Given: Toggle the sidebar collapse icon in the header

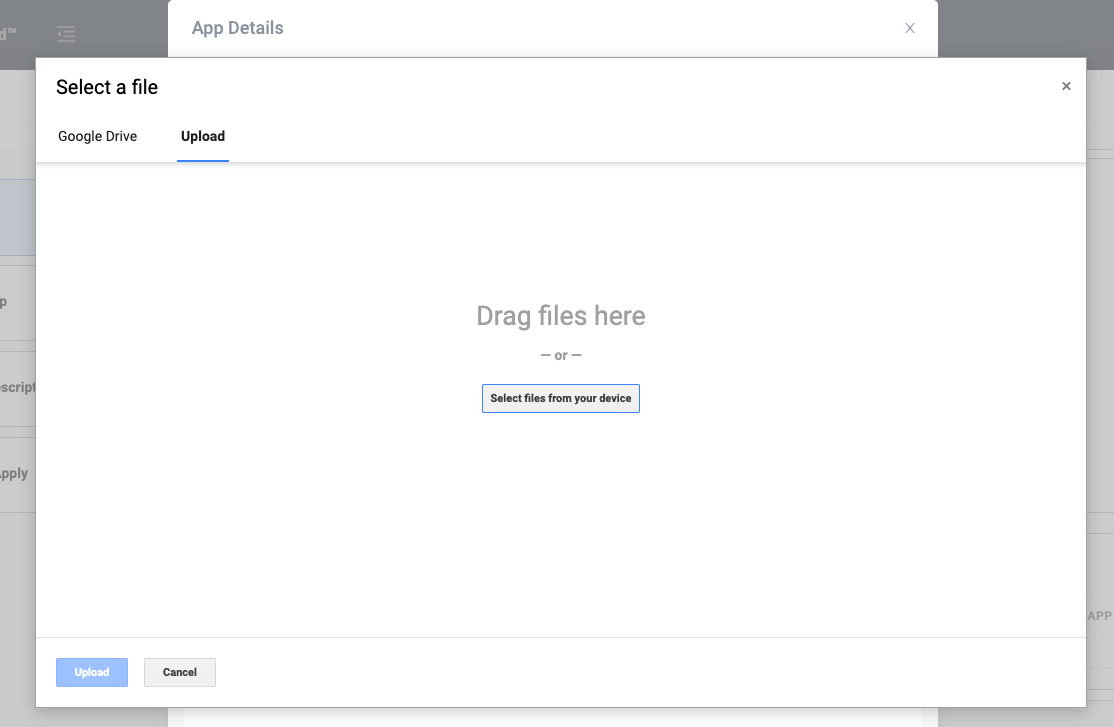Looking at the screenshot, I should coord(66,34).
